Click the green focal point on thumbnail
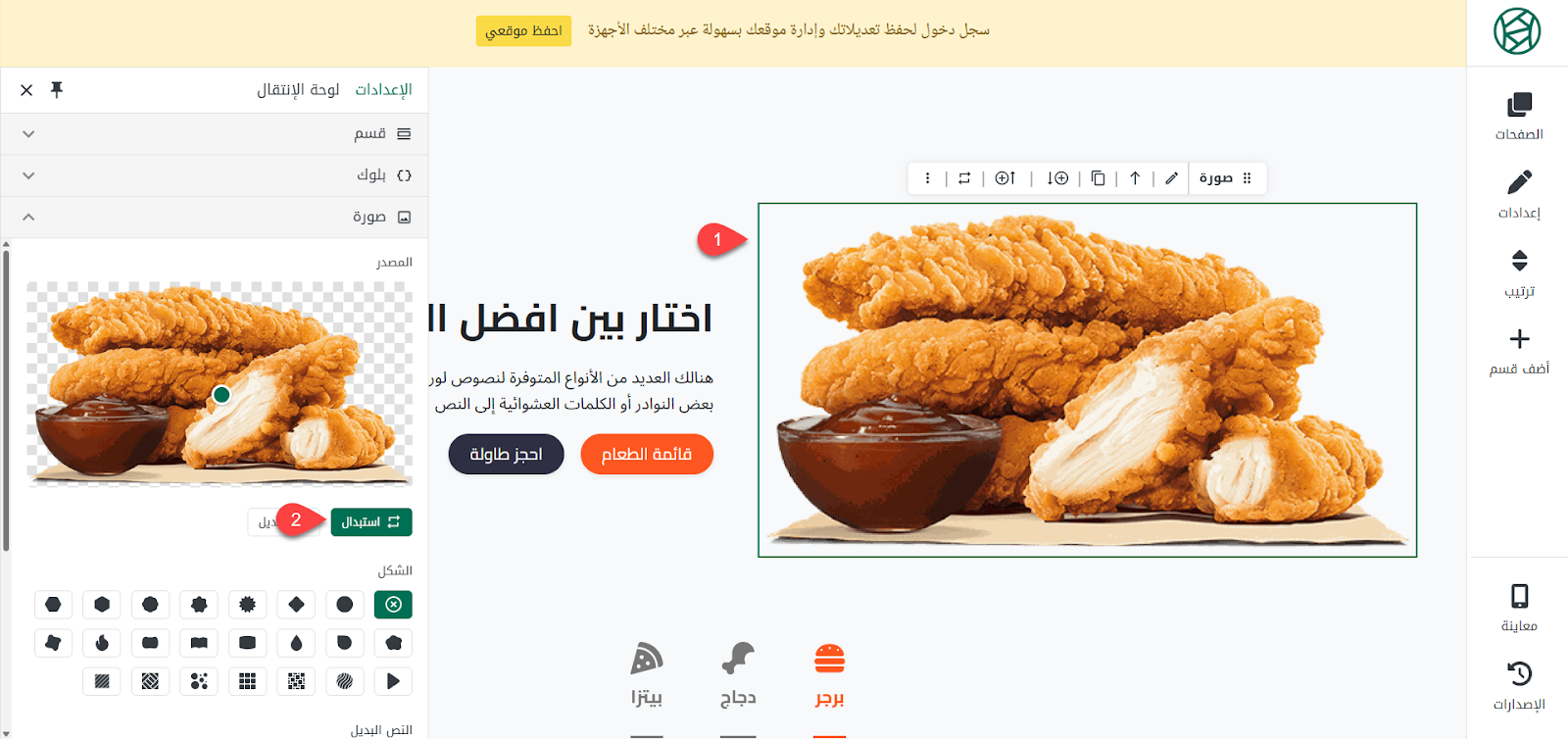1568x739 pixels. (221, 394)
